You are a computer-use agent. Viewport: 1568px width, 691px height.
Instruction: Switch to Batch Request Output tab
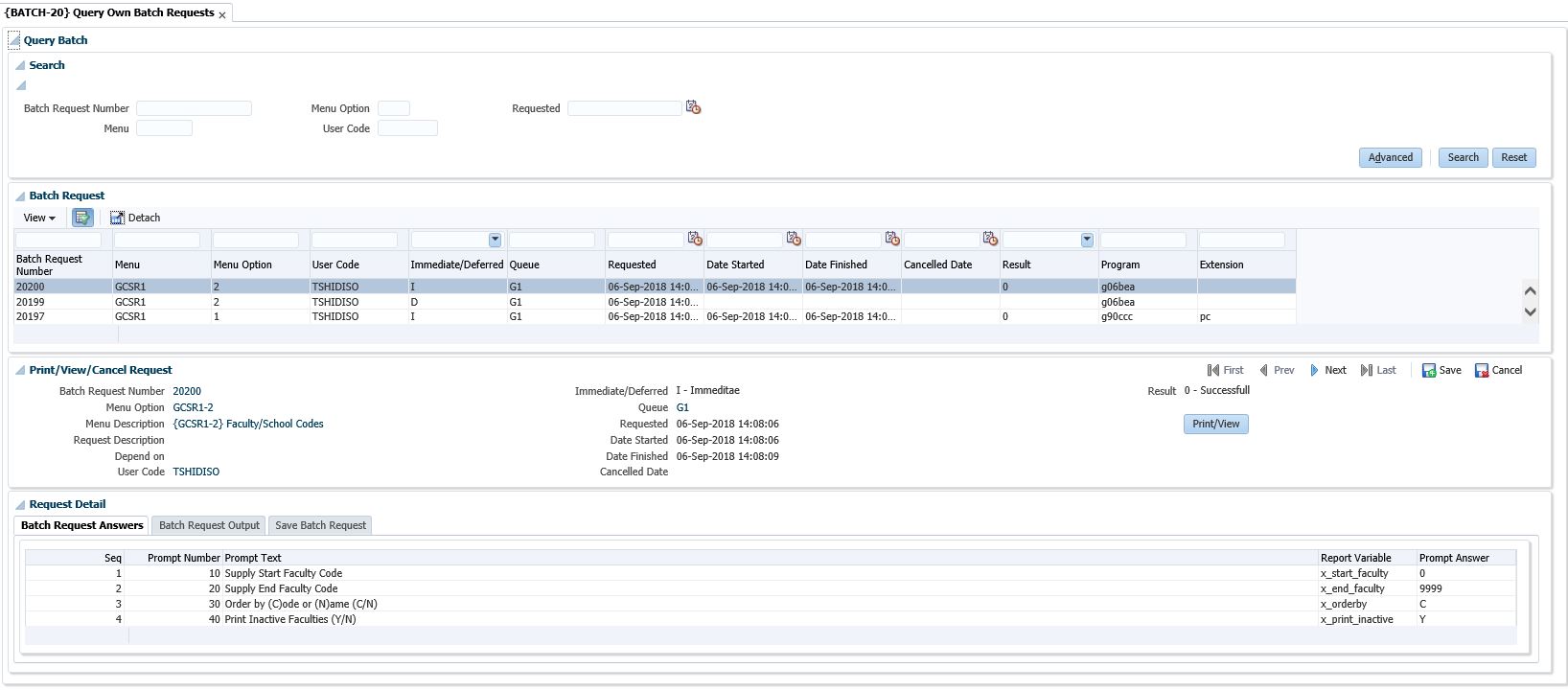click(209, 525)
